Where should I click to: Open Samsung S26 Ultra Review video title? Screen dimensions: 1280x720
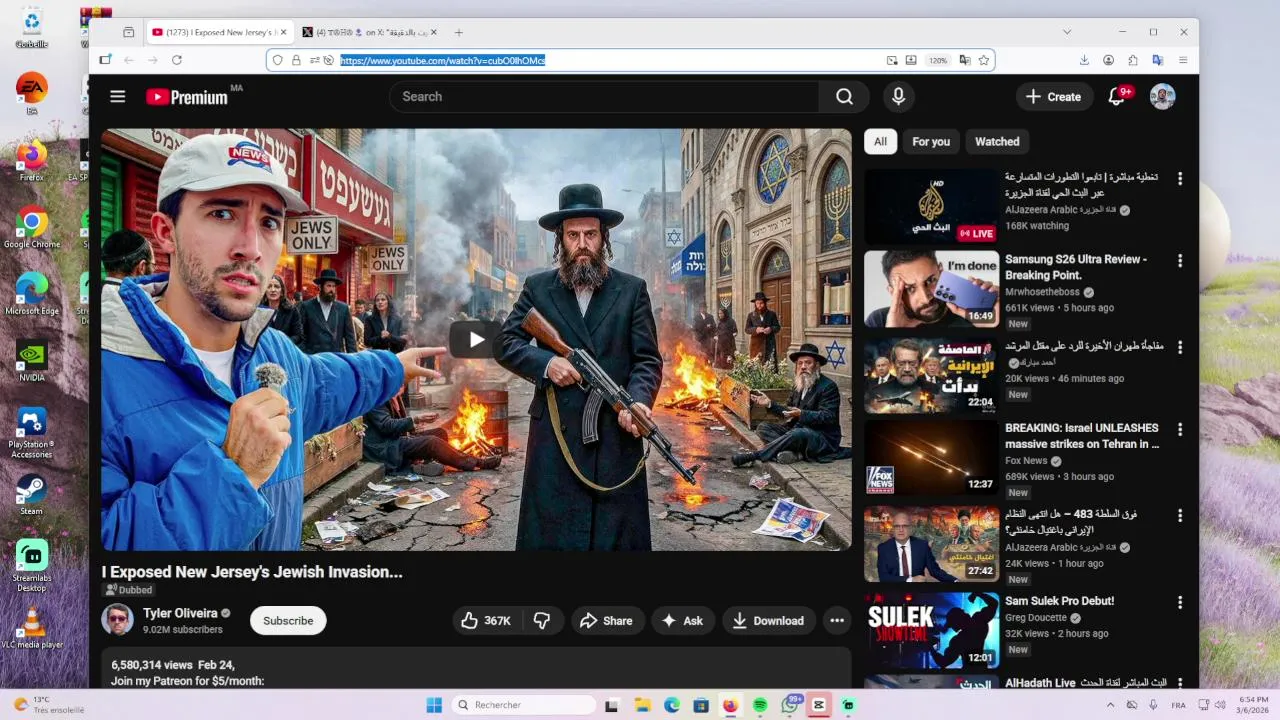[1076, 267]
